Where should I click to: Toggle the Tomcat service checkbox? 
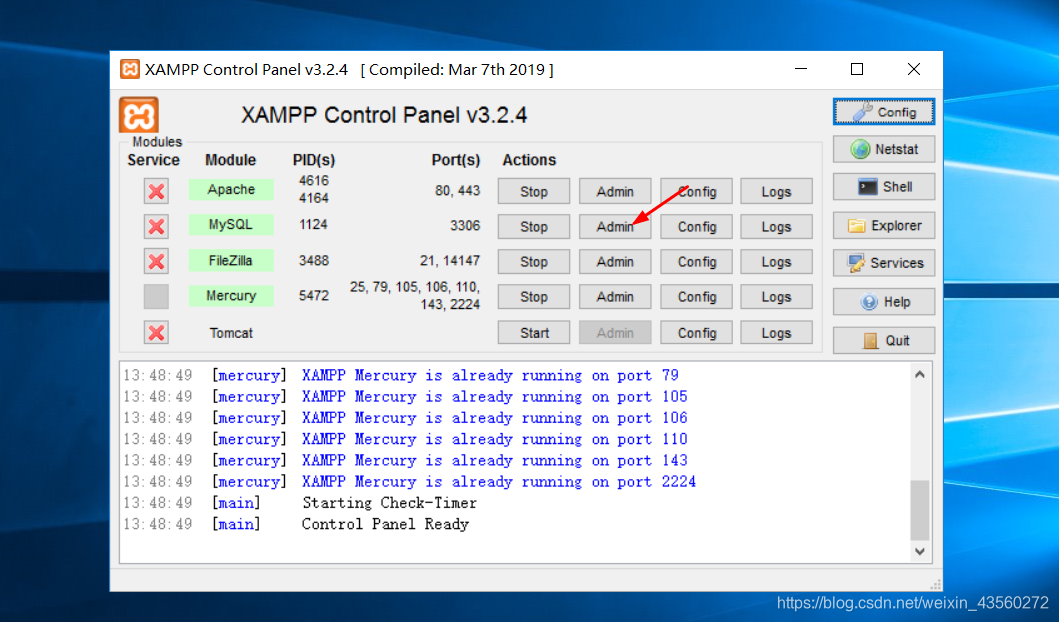point(156,332)
